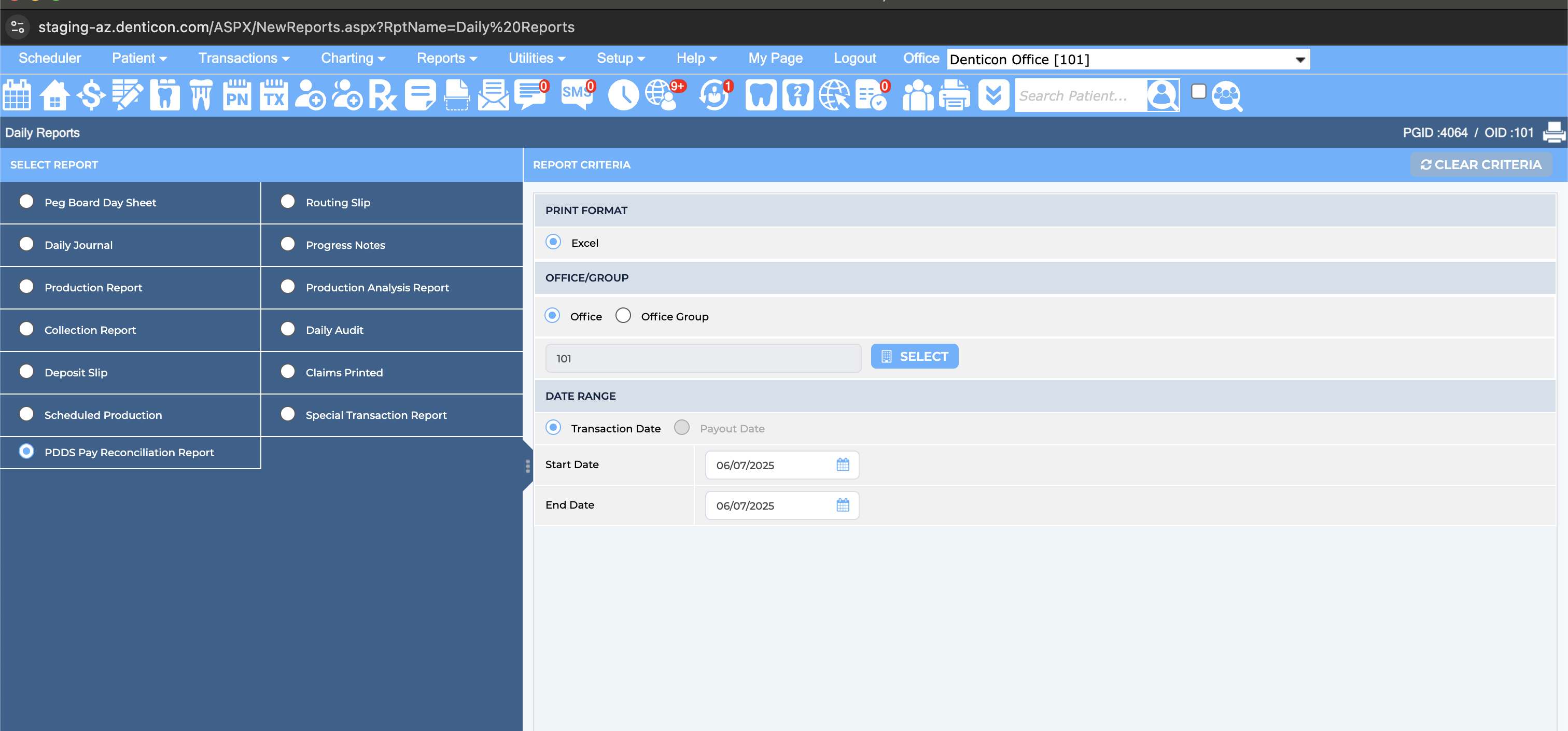Click the patient search magnifier icon

[1163, 95]
